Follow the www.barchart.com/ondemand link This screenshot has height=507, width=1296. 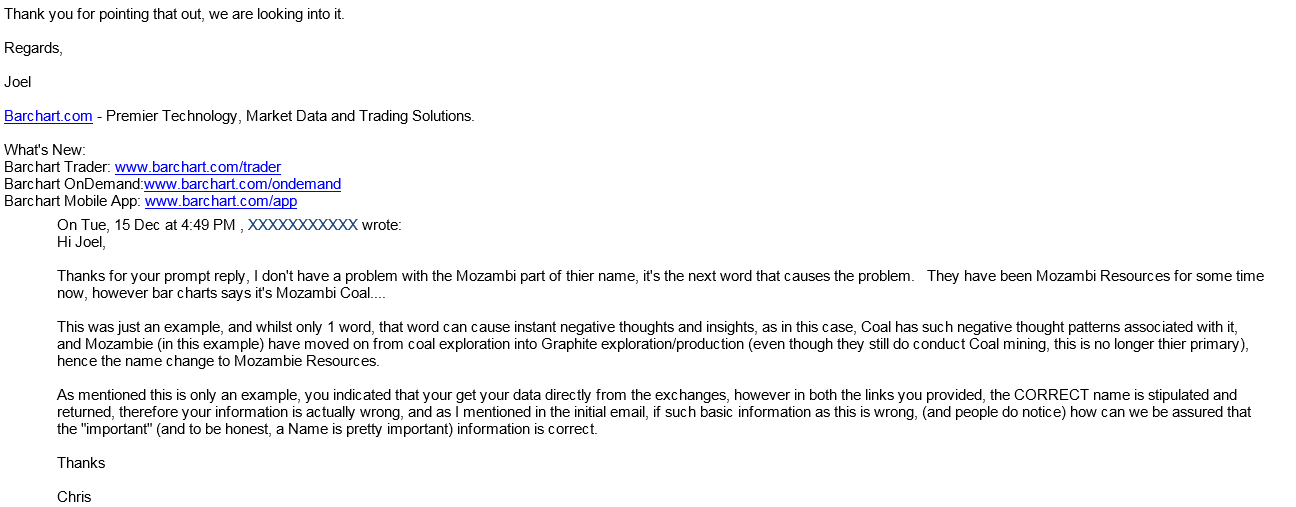tap(243, 184)
